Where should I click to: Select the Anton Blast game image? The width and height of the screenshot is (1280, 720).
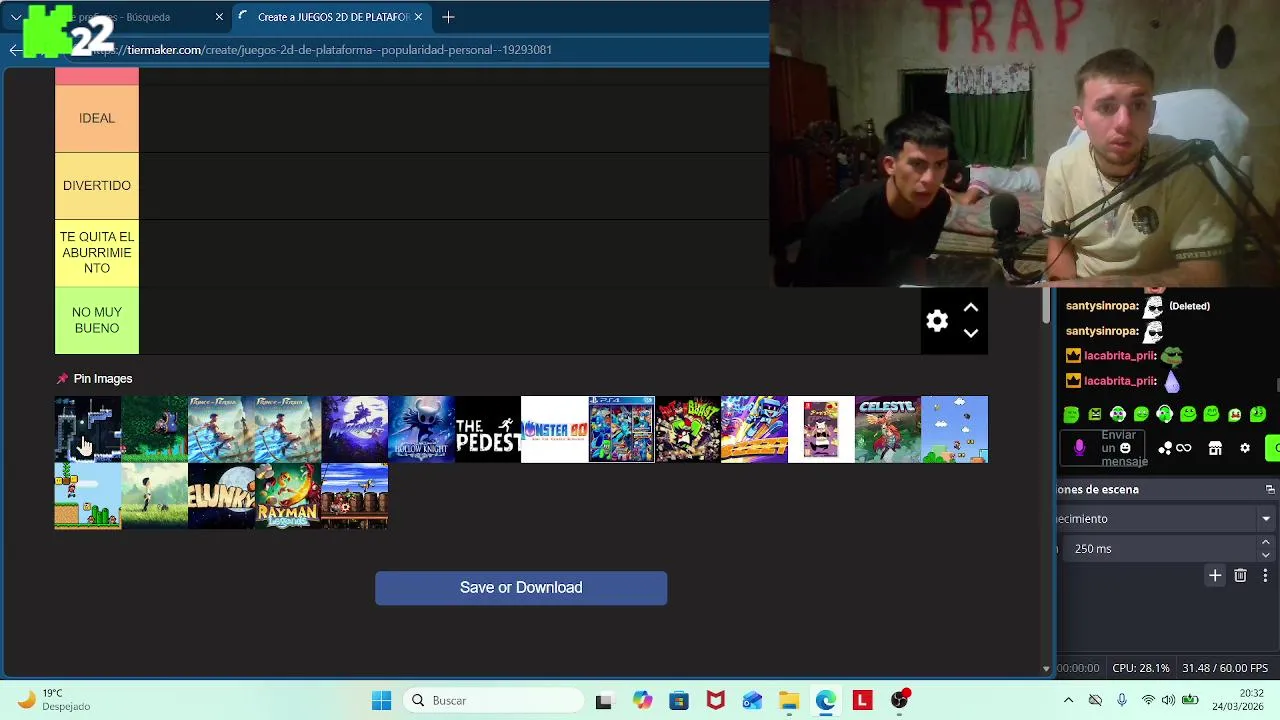[688, 429]
